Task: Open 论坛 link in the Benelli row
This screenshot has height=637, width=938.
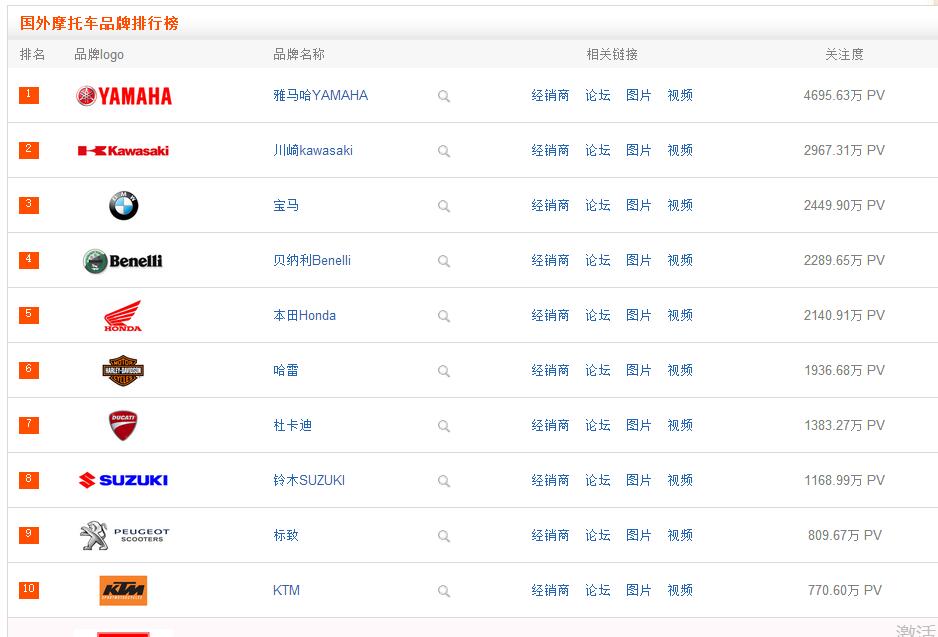Action: [598, 261]
